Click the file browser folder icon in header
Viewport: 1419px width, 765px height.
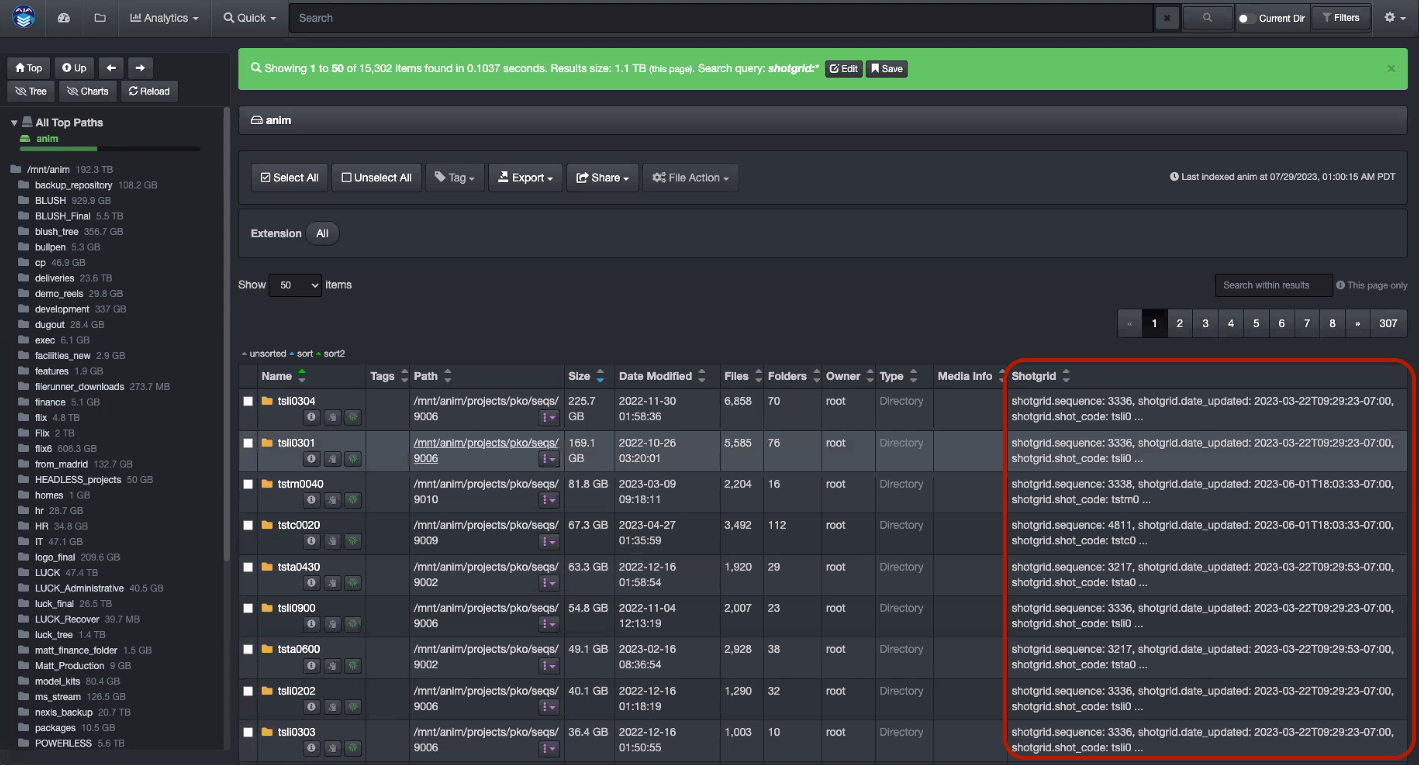click(100, 17)
